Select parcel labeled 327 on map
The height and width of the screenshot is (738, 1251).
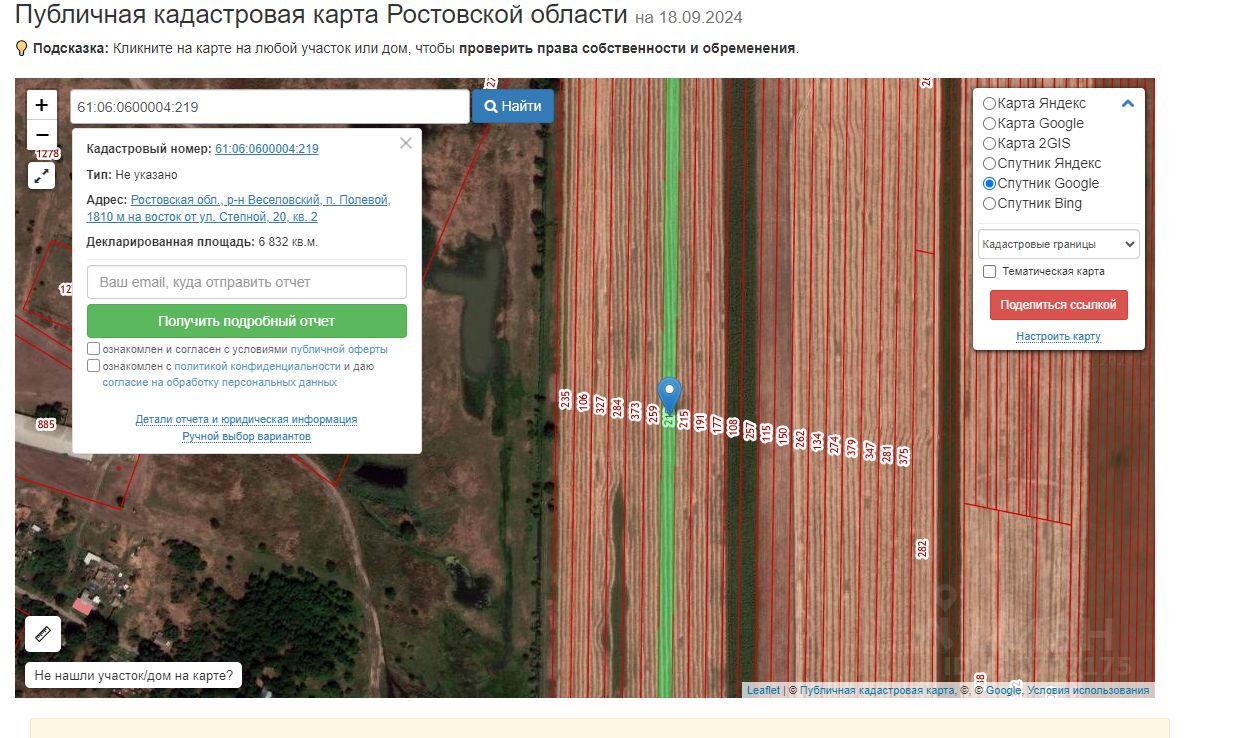coord(600,405)
